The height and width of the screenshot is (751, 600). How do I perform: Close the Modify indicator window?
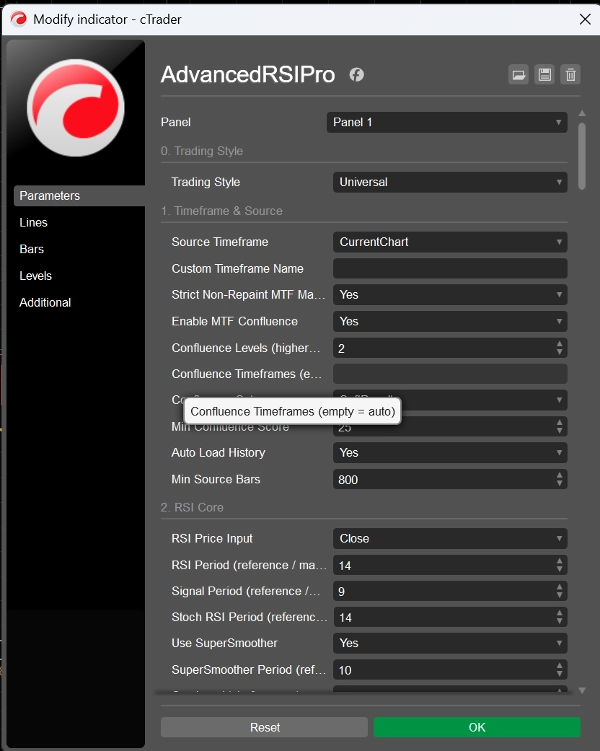point(585,19)
